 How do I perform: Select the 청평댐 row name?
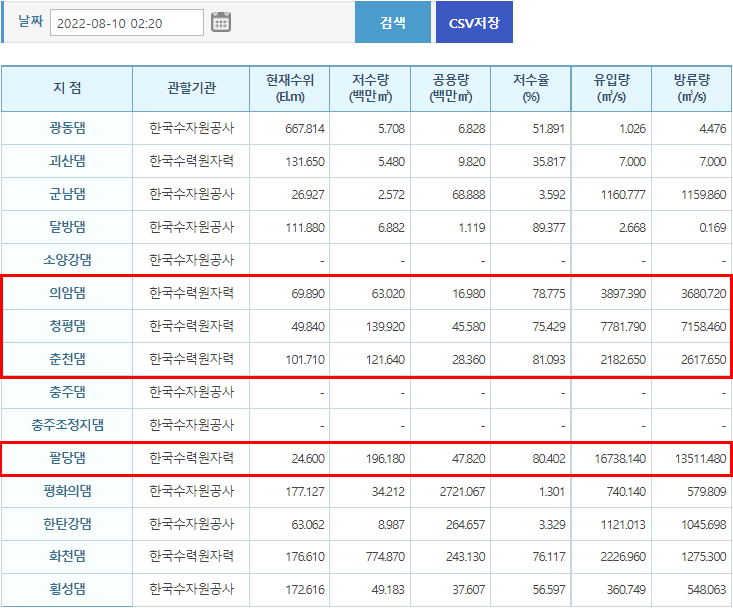point(67,326)
